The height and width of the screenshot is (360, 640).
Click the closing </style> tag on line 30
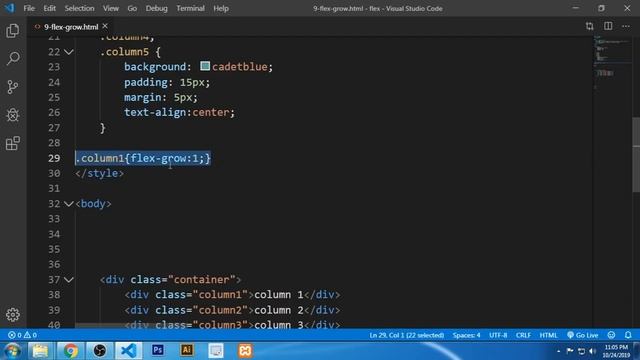[100, 173]
